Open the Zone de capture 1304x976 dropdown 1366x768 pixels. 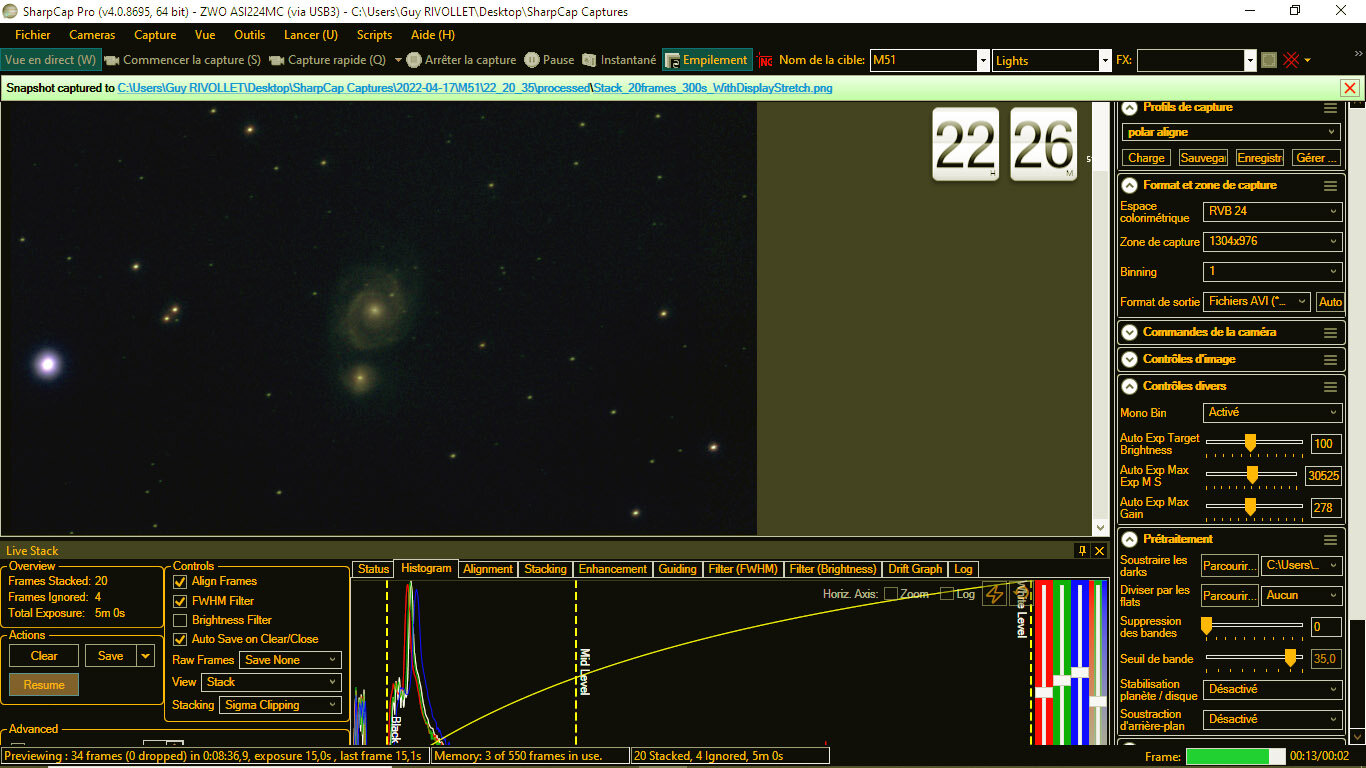coord(1272,242)
